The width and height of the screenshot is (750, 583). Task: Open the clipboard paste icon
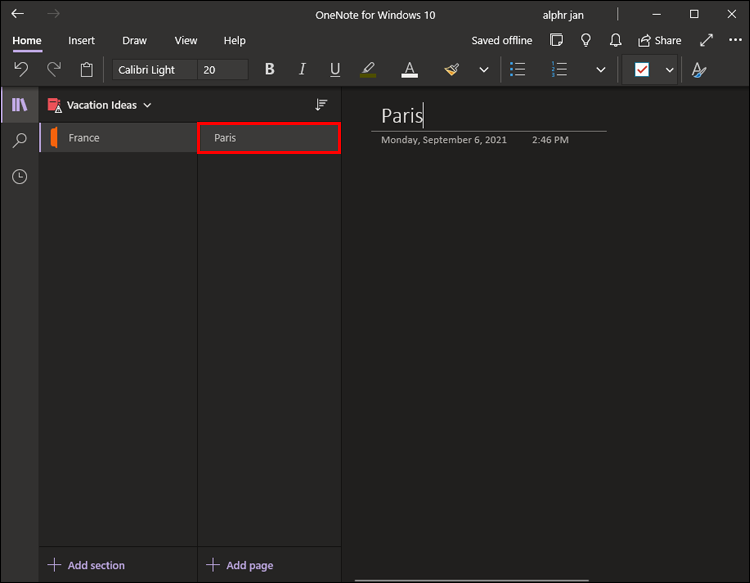pyautogui.click(x=87, y=70)
